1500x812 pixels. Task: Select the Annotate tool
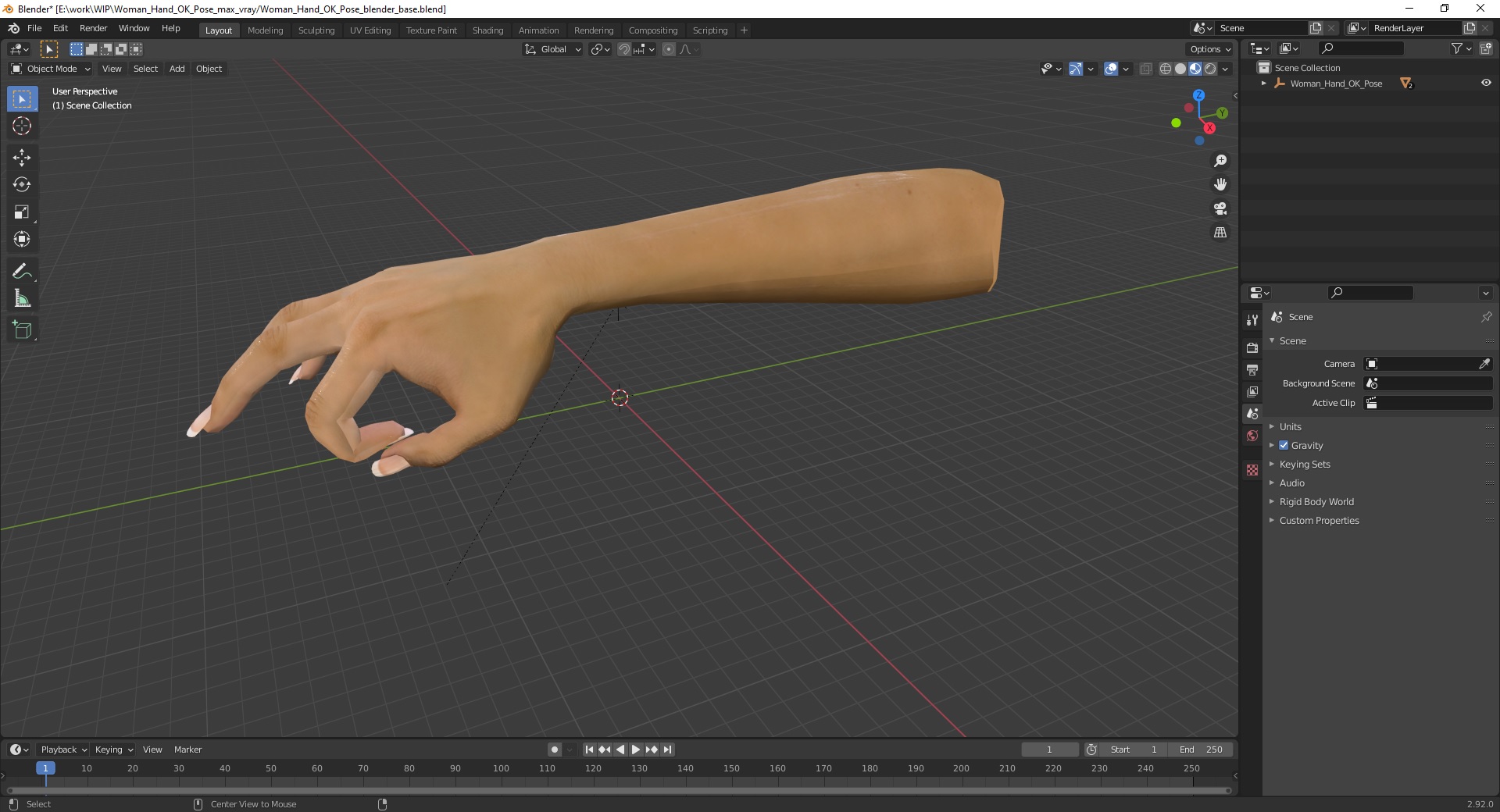22,272
